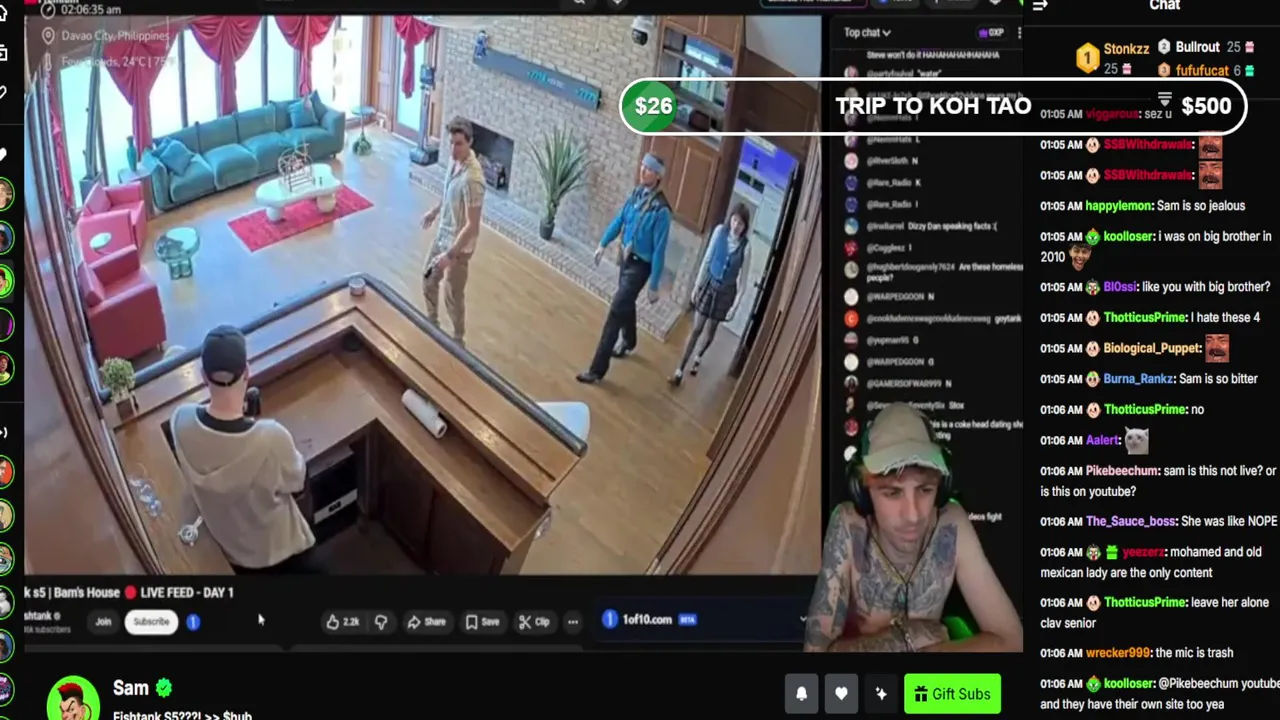Click username happylemon in chat

(x=1118, y=206)
